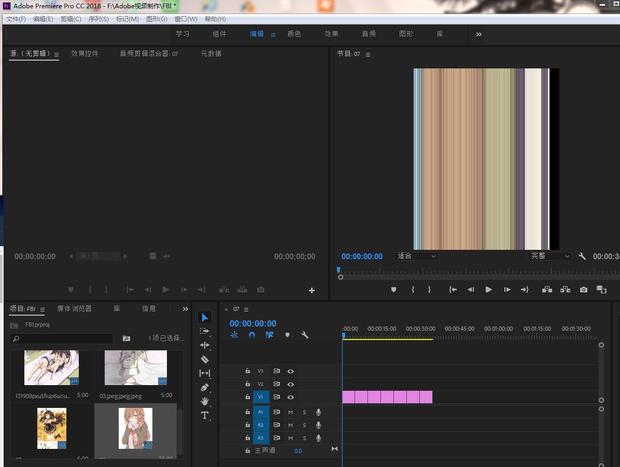Select the Track Select Forward tool
This screenshot has height=467, width=620.
(x=205, y=331)
